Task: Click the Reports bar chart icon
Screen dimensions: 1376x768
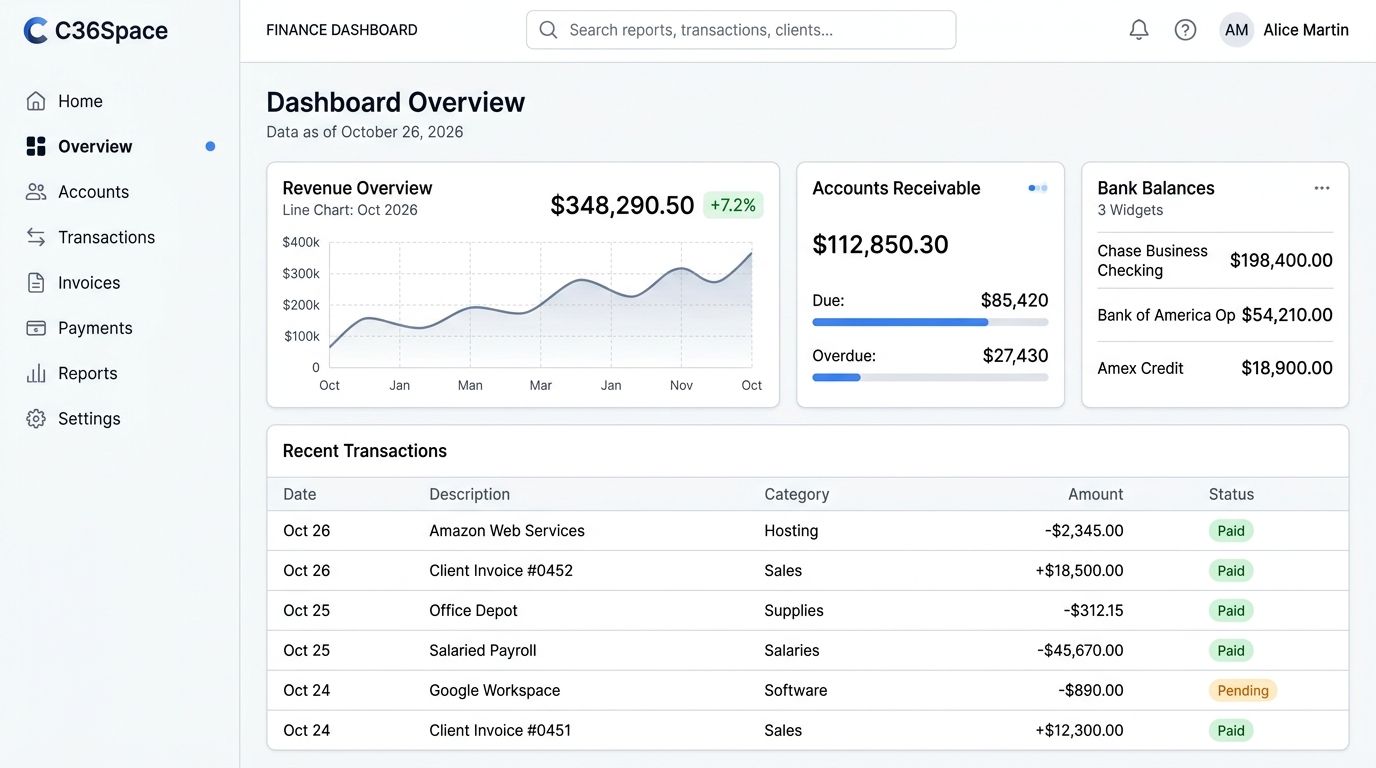Action: (x=36, y=373)
